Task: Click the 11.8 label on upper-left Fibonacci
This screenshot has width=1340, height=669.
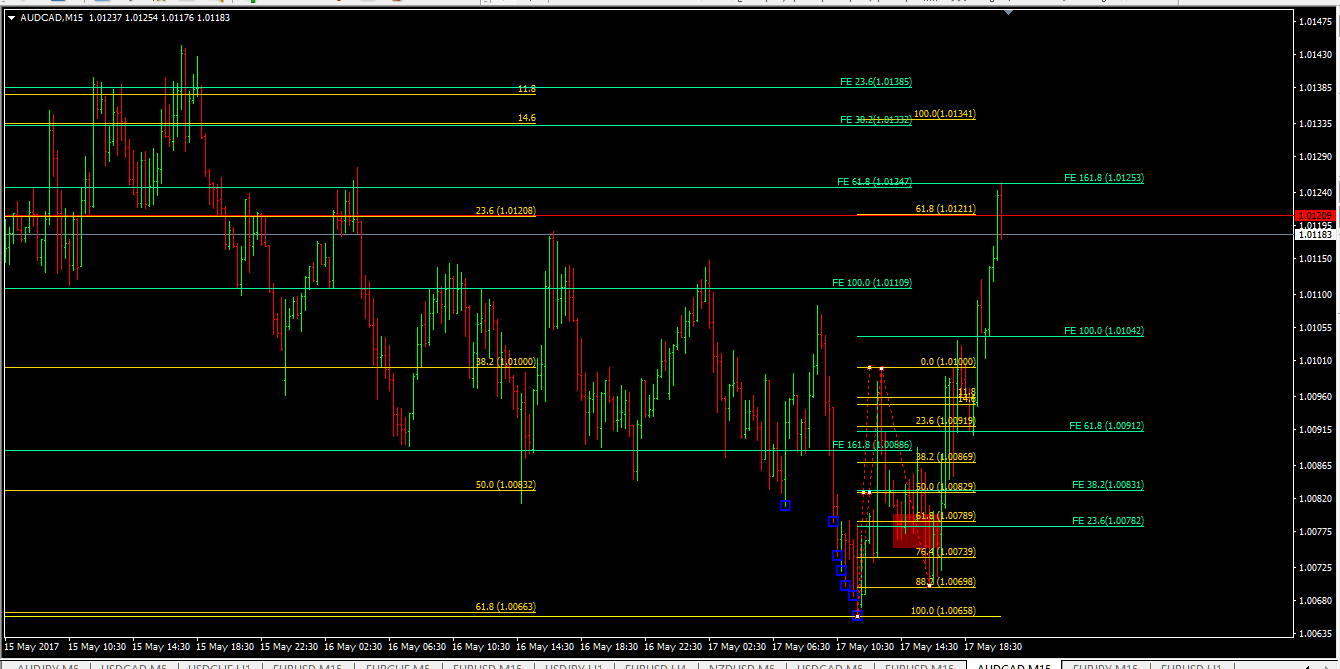Action: (x=527, y=89)
